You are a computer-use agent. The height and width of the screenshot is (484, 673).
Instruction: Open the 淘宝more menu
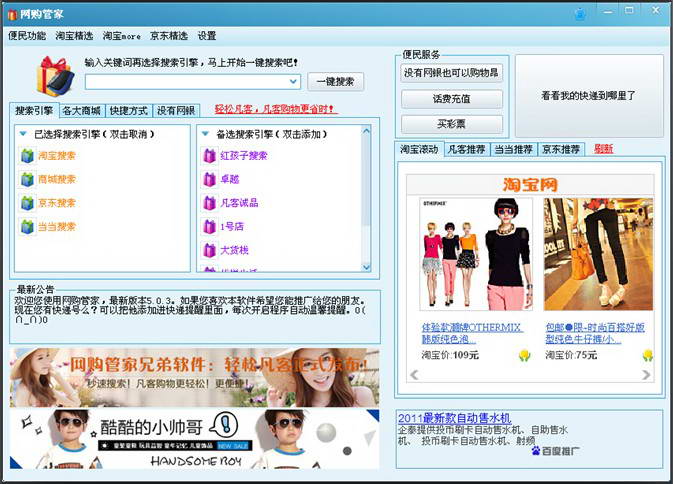(121, 36)
